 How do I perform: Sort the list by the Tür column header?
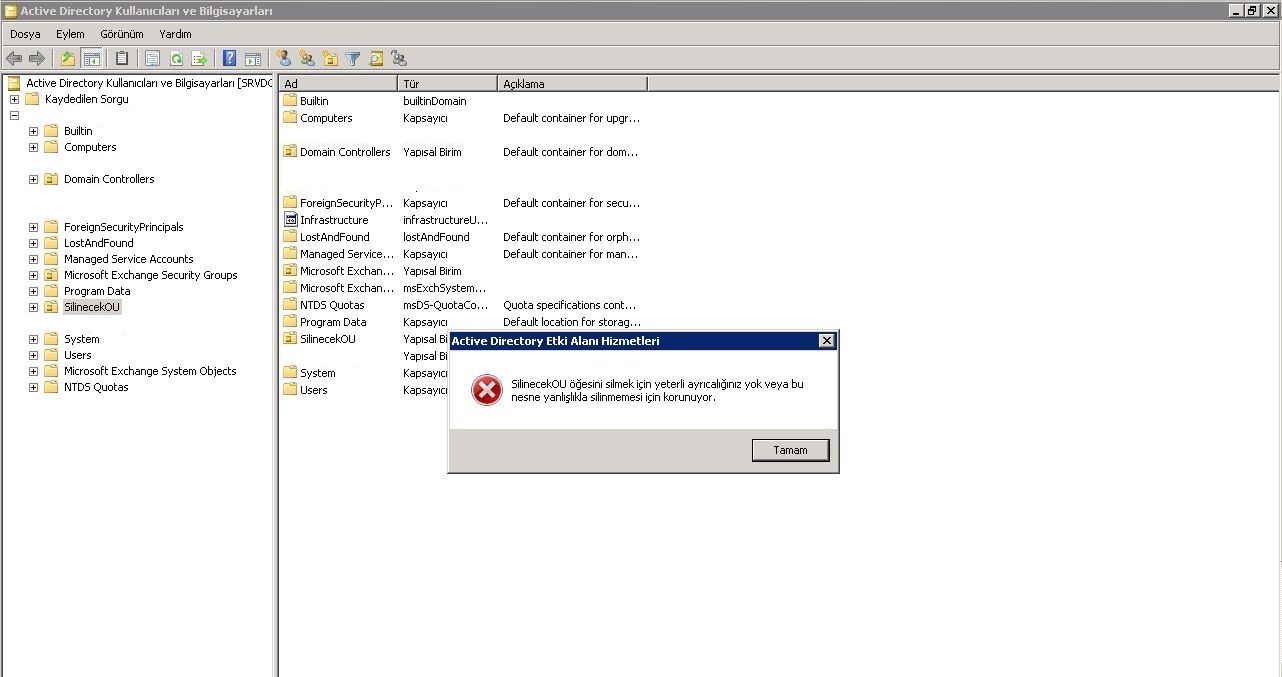447,84
